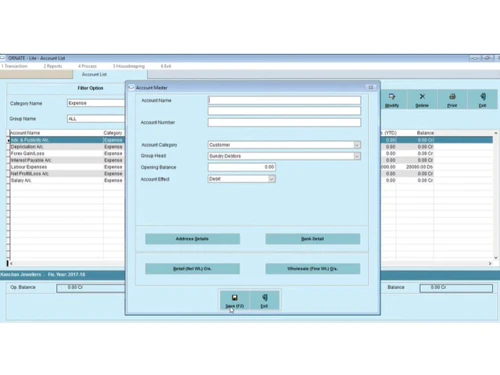500x375 pixels.
Task: Select the Depreciation A/c. row
Action: 67,147
